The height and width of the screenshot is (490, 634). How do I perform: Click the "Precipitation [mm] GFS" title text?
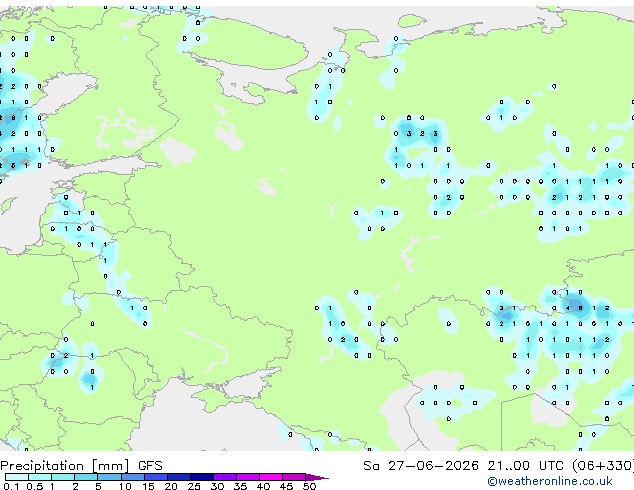point(81,466)
